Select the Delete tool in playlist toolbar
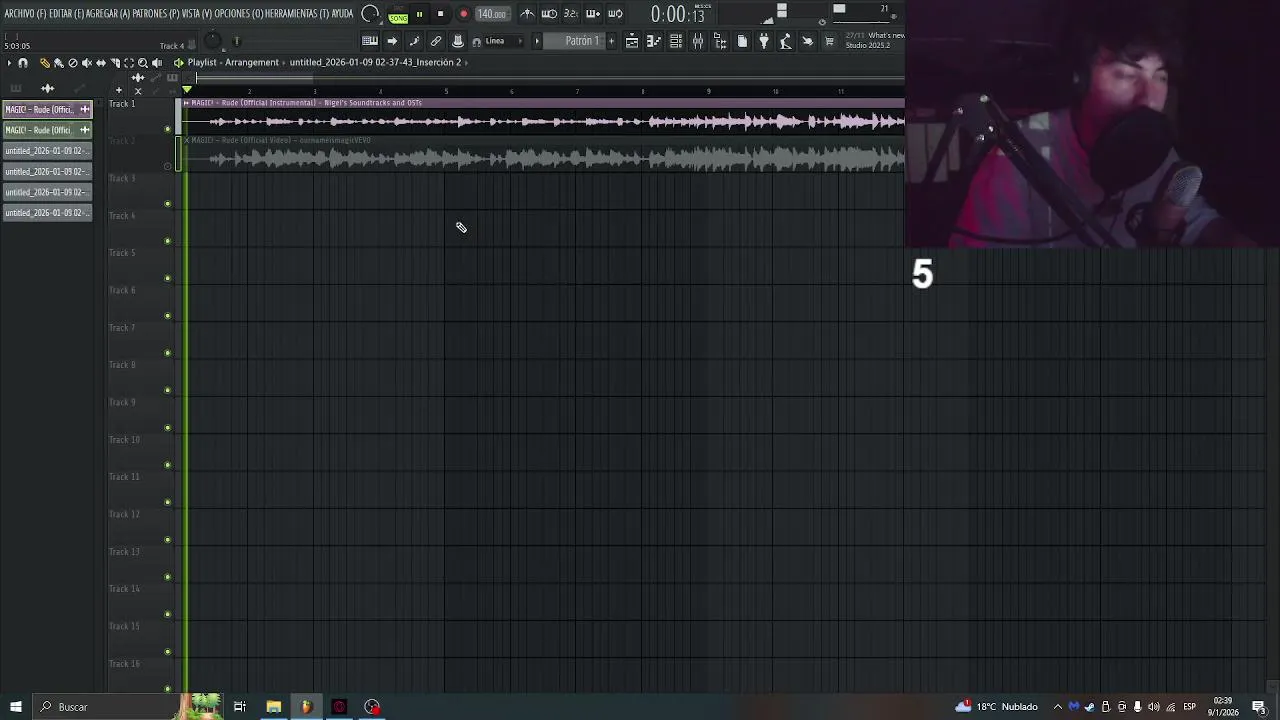 click(x=73, y=63)
